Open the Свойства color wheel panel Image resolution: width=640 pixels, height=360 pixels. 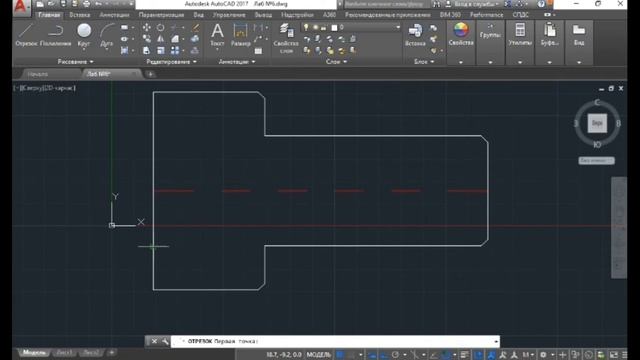[461, 34]
